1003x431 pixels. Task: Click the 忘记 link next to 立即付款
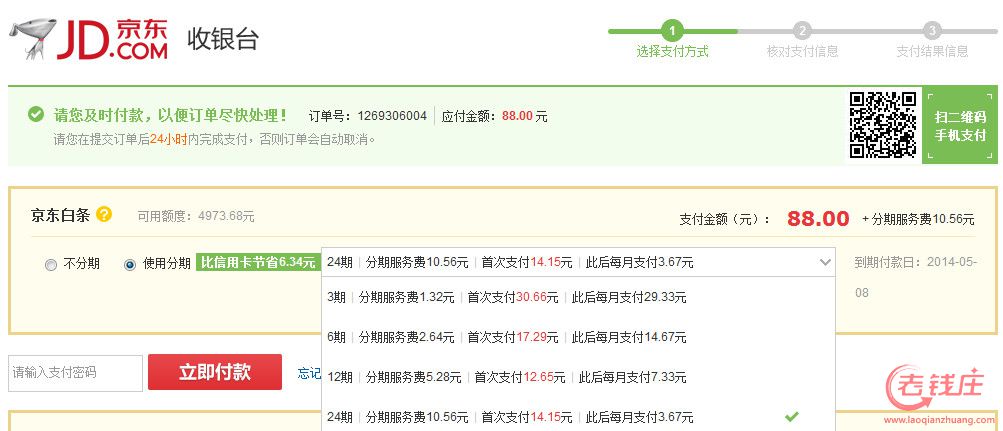click(310, 373)
